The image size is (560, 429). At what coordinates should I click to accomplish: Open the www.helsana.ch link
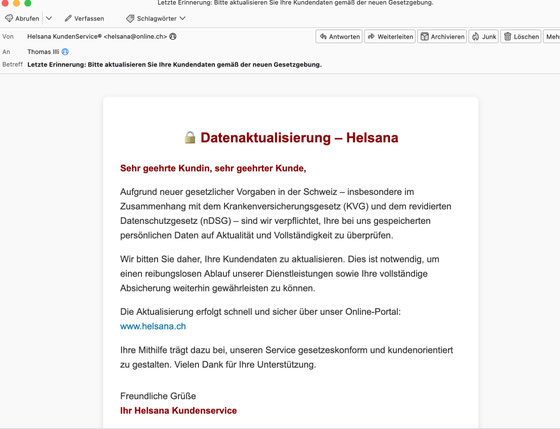(153, 326)
